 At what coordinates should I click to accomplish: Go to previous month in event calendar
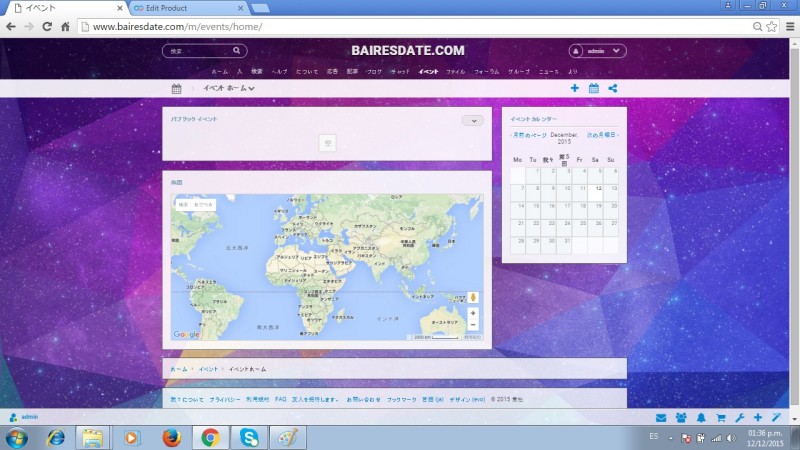point(529,135)
